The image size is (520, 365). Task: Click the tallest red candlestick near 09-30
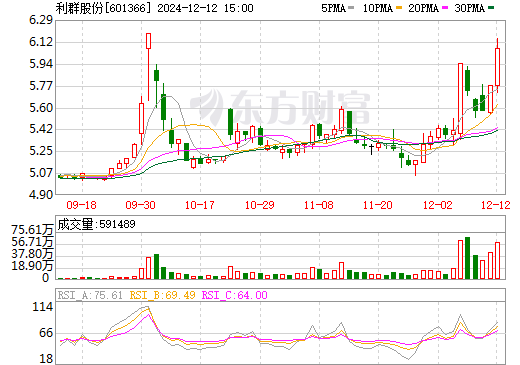(148, 67)
